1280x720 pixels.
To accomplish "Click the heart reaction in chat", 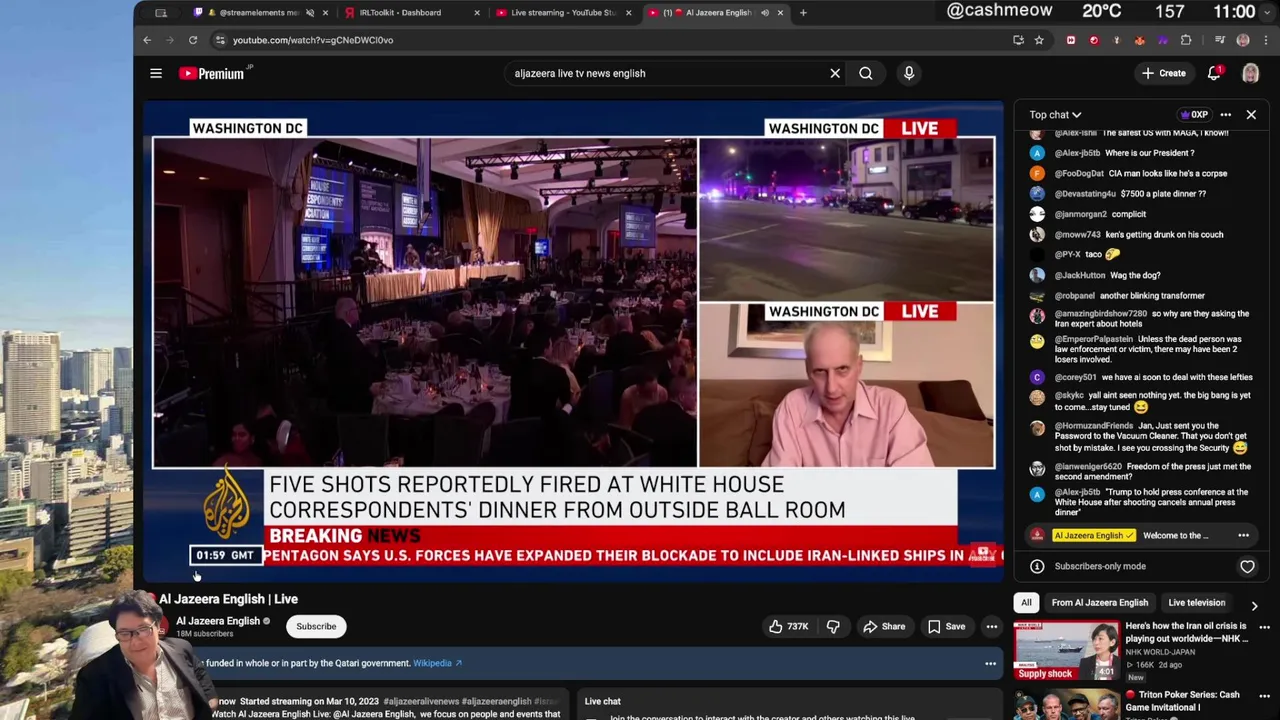I will pyautogui.click(x=1247, y=566).
